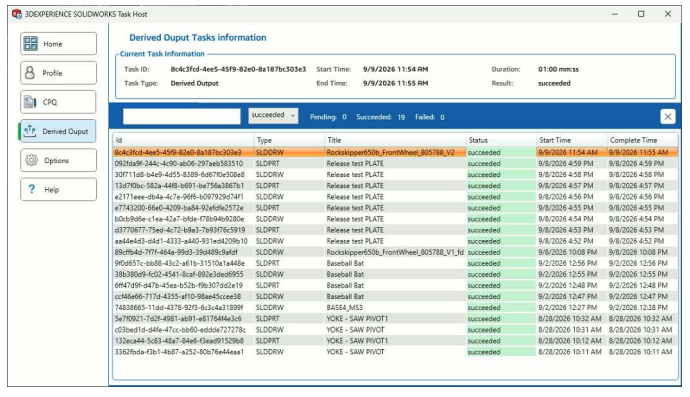Viewport: 690px width, 397px height.
Task: Click the SOLIDWORKS Task Host app icon
Action: 17,14
